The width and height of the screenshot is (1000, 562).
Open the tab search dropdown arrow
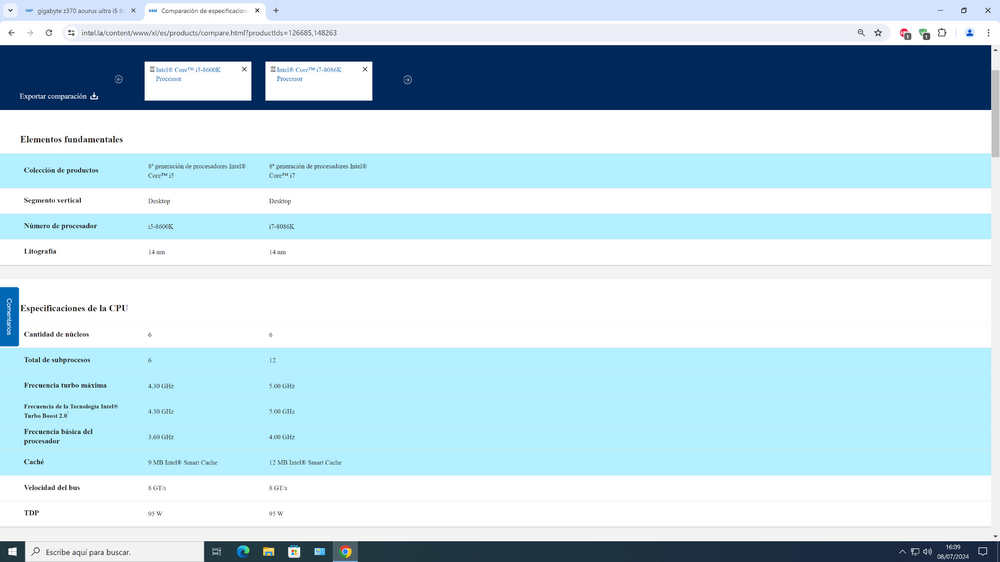tap(10, 10)
